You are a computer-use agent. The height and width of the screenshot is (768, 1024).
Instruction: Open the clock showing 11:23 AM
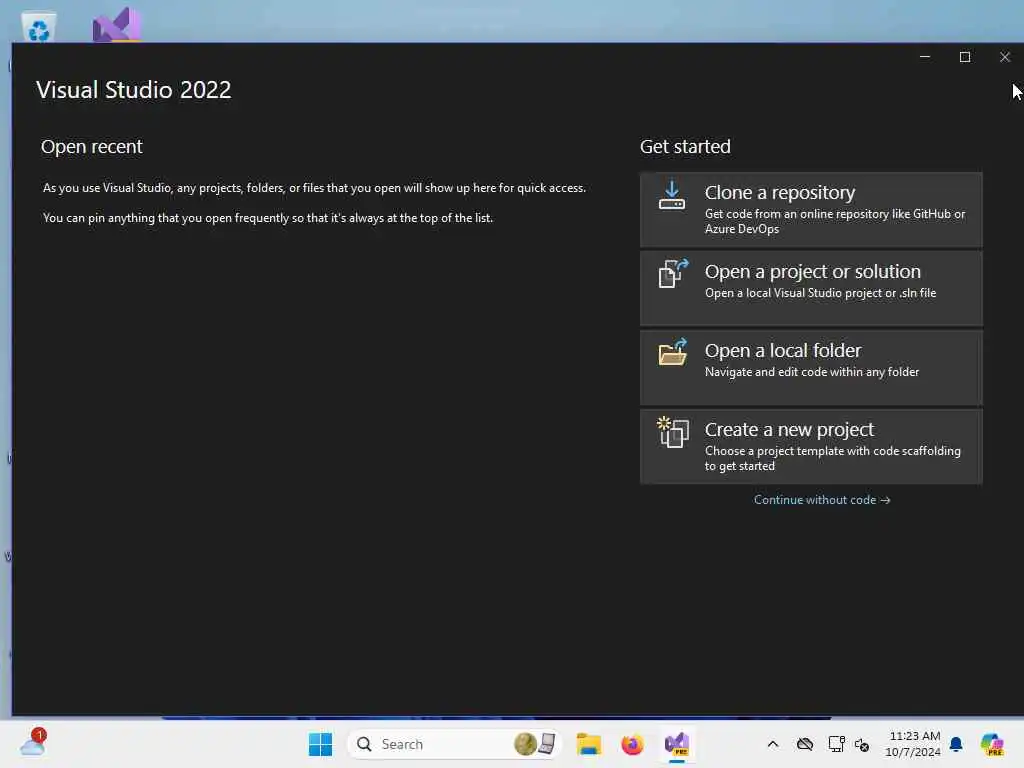[x=913, y=744]
